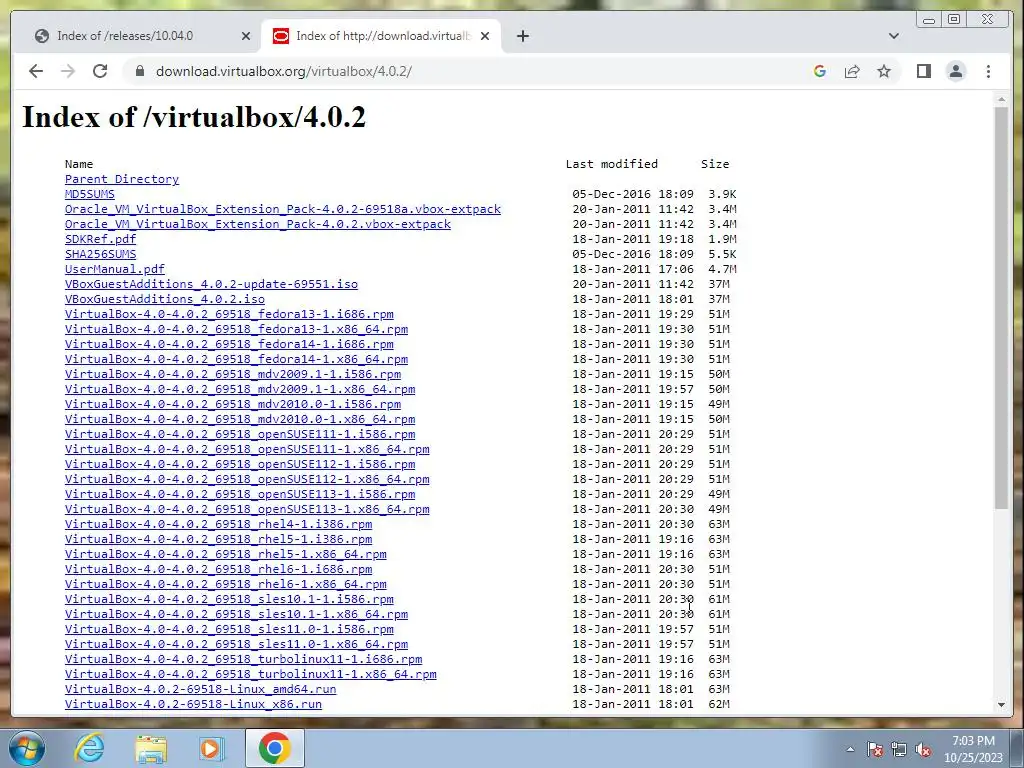Open SDKRef.pdf link

click(101, 239)
